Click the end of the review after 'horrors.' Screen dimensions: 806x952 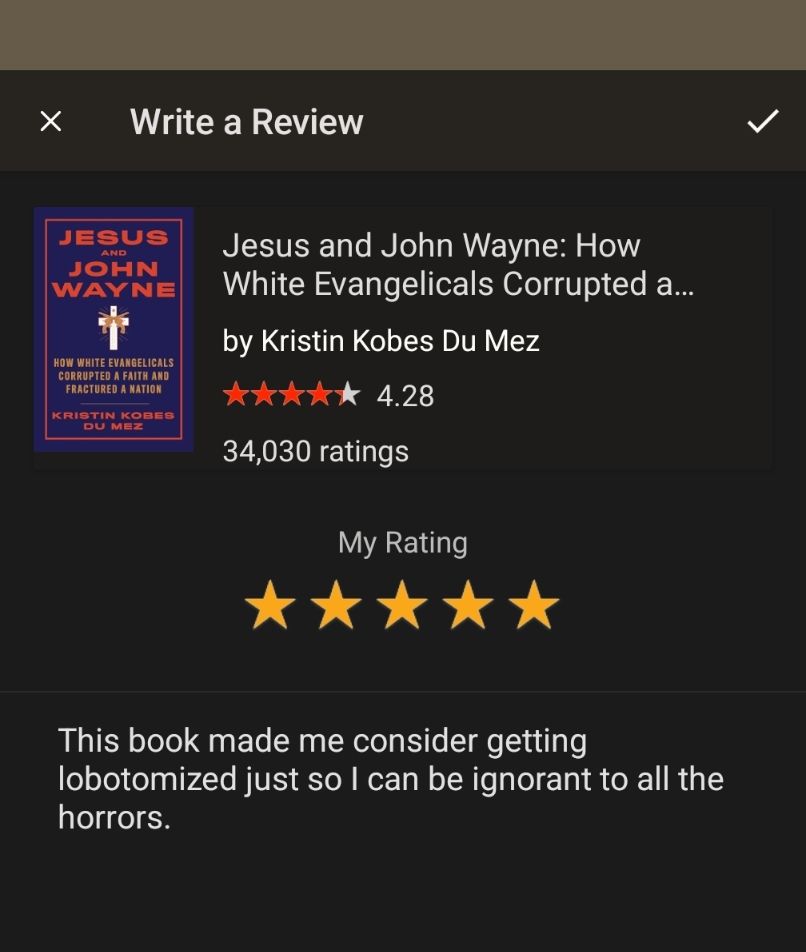point(173,818)
